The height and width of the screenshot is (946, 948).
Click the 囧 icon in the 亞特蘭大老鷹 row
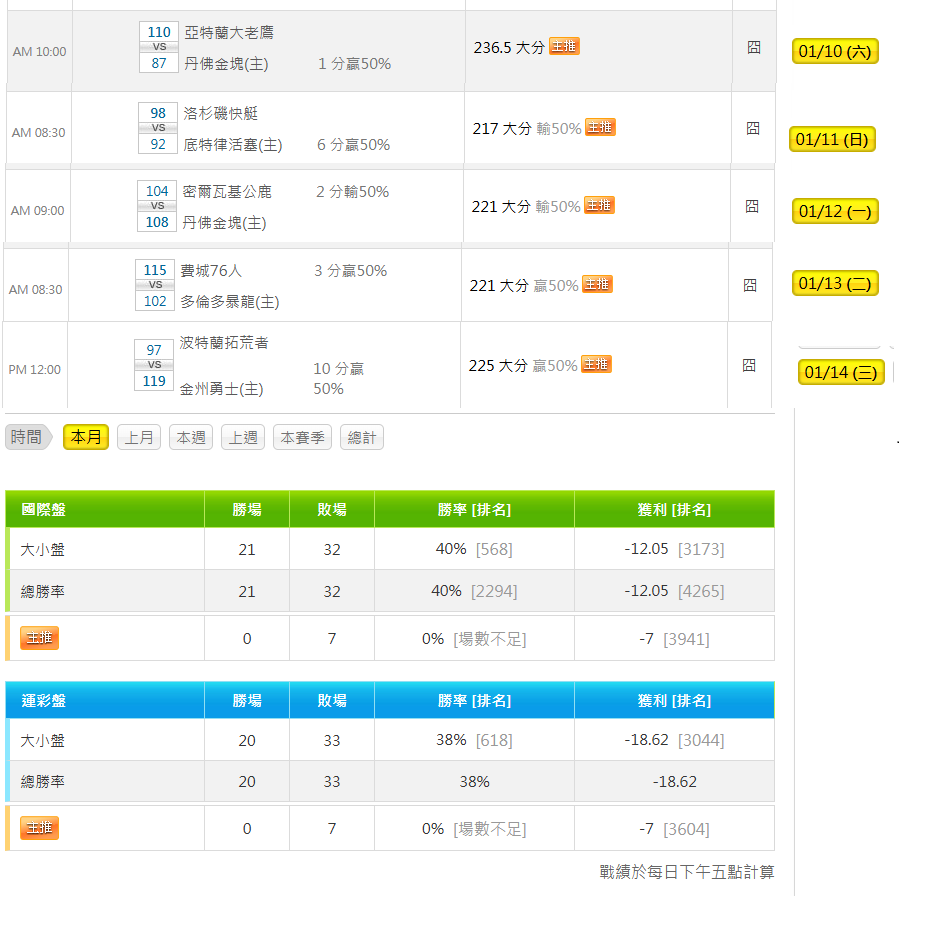754,47
